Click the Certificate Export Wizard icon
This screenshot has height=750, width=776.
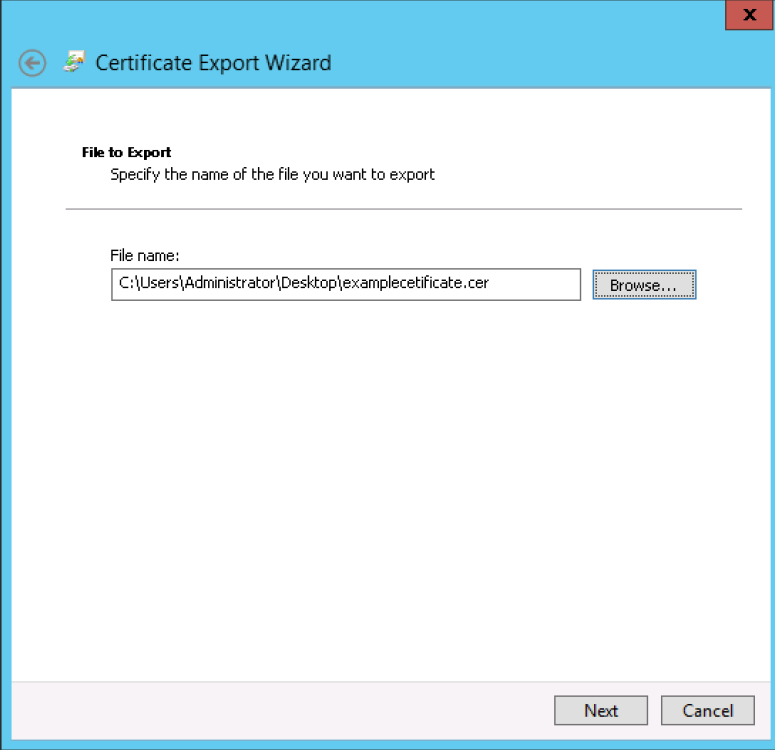coord(74,62)
